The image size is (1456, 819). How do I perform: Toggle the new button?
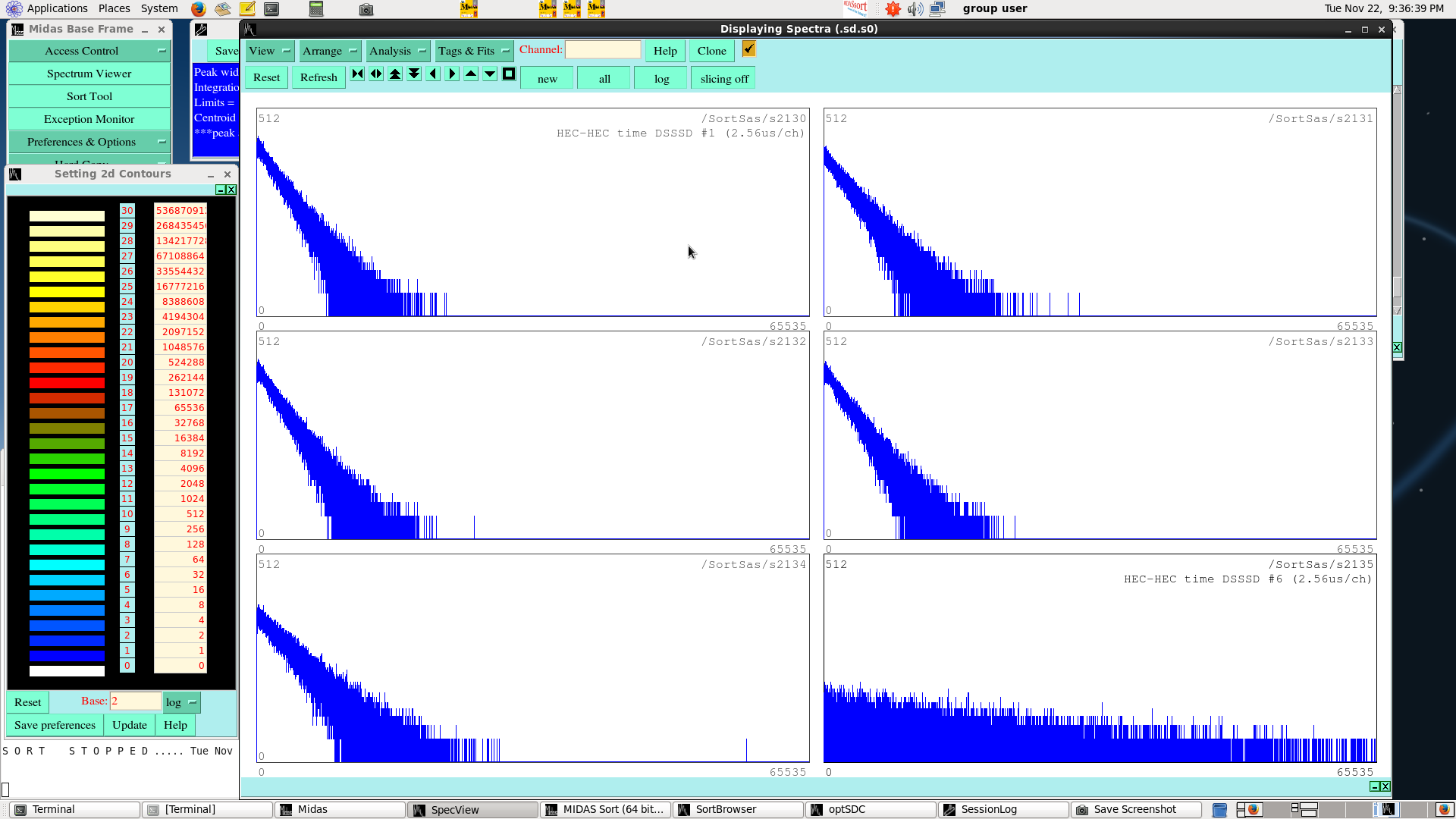click(547, 78)
